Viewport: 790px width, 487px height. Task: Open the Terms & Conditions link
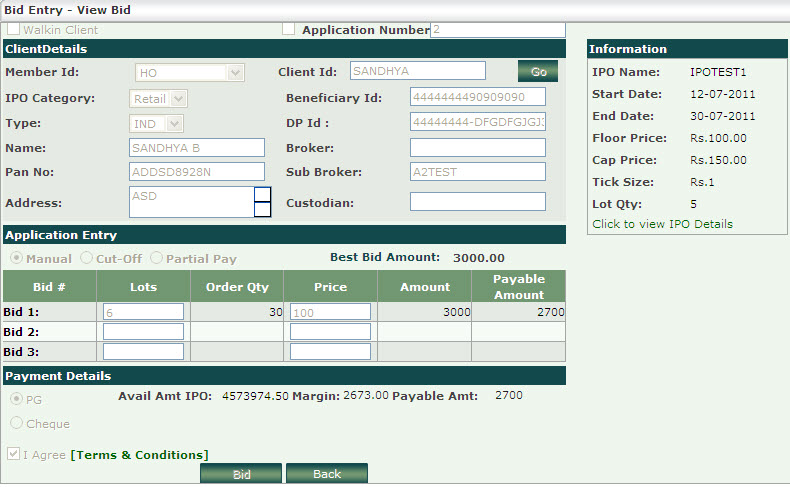pyautogui.click(x=139, y=455)
